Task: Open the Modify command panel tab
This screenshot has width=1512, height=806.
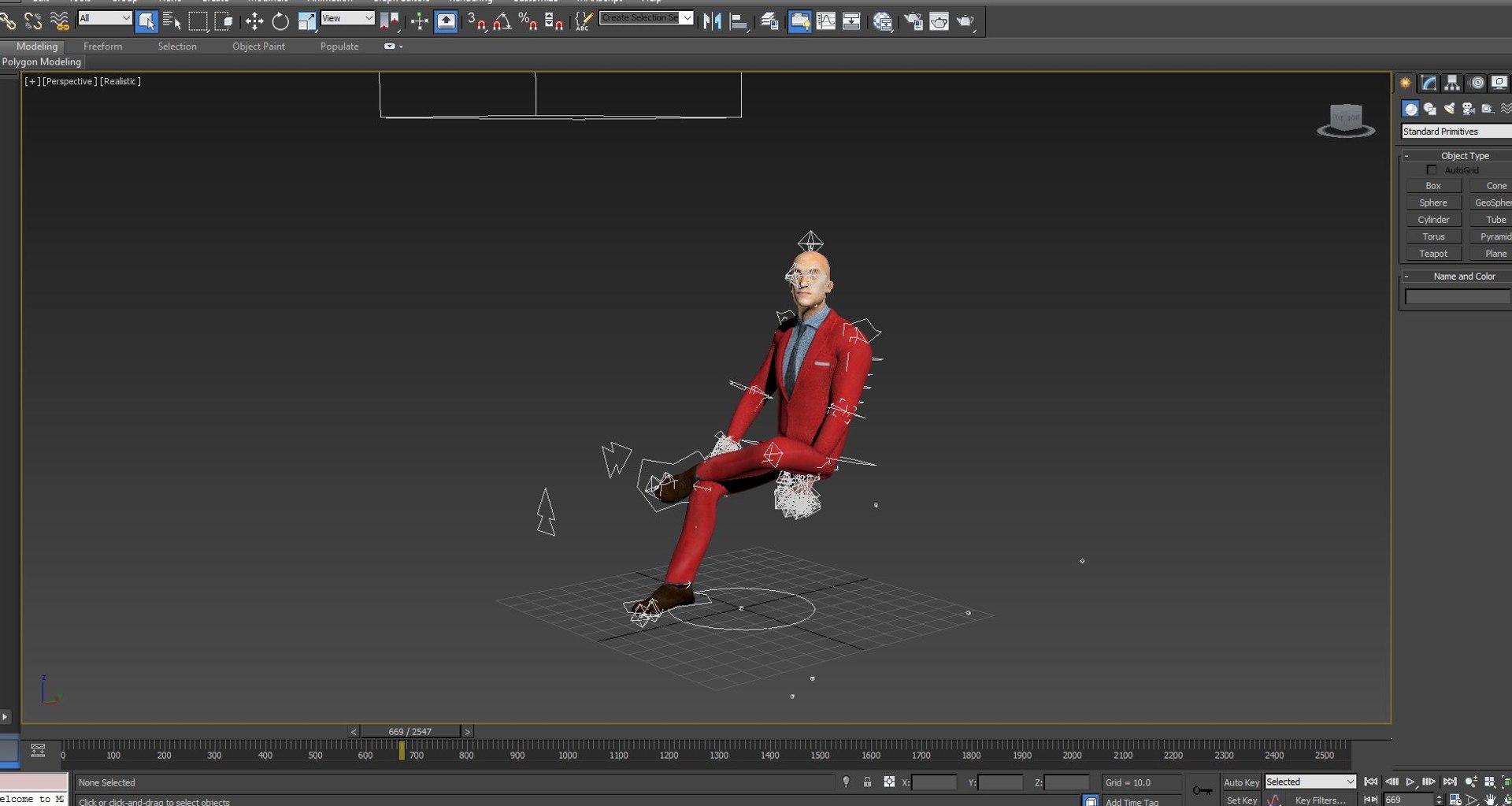Action: point(1429,83)
